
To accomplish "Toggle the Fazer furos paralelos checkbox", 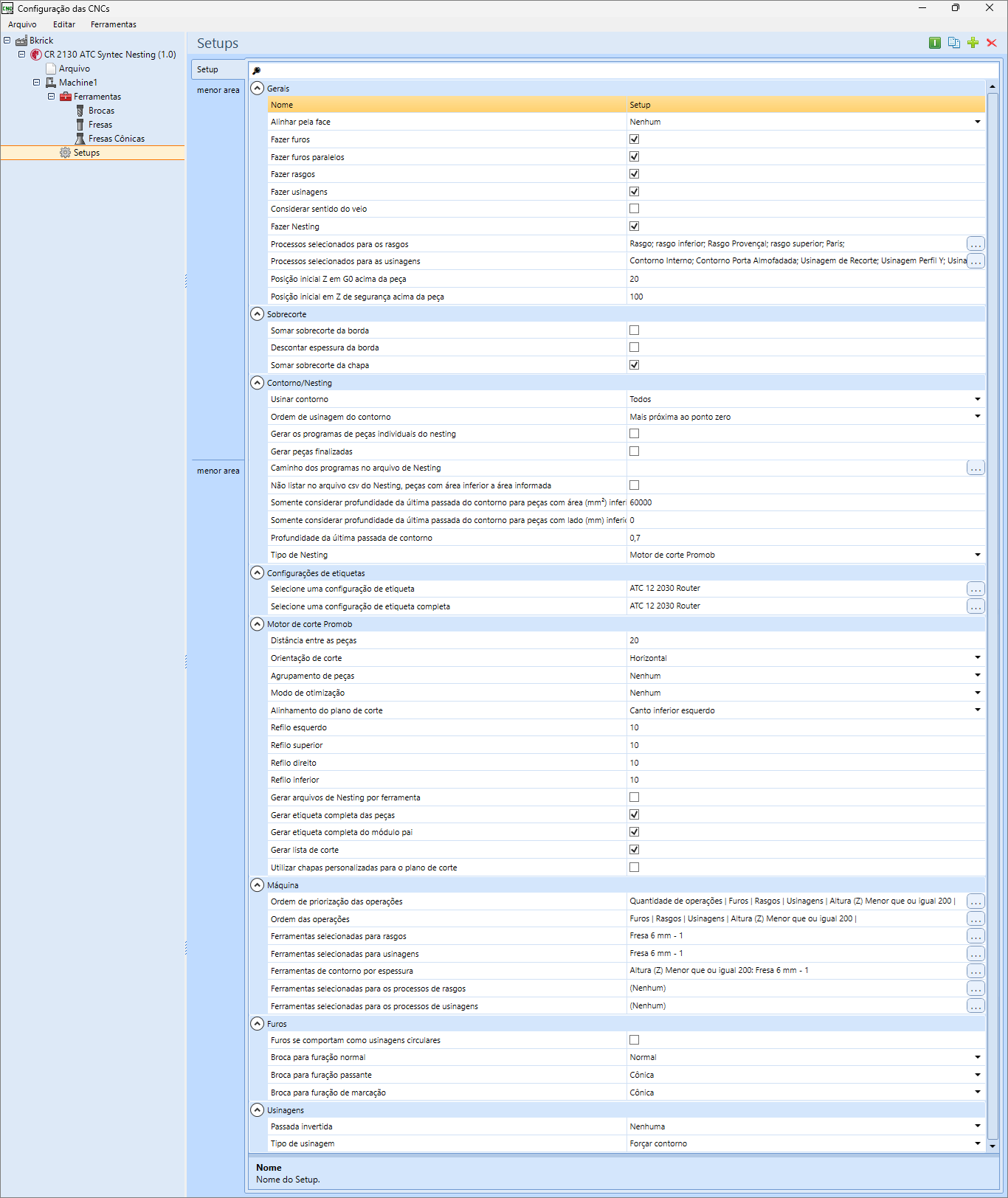I will click(x=634, y=156).
